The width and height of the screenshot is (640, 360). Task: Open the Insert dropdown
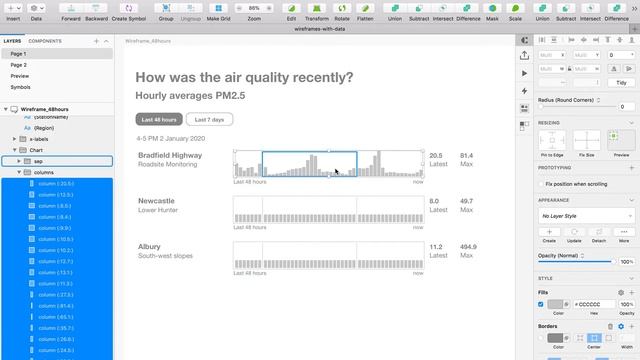[x=13, y=8]
